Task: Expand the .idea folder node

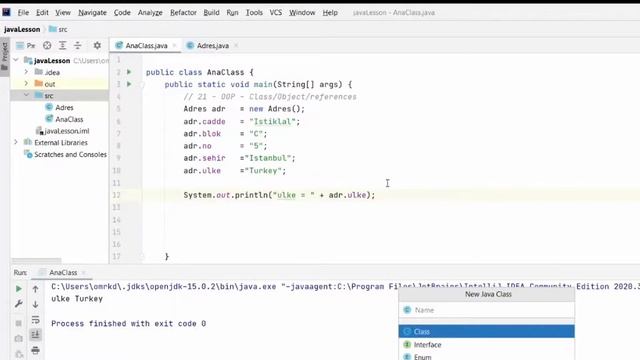Action: click(x=26, y=72)
